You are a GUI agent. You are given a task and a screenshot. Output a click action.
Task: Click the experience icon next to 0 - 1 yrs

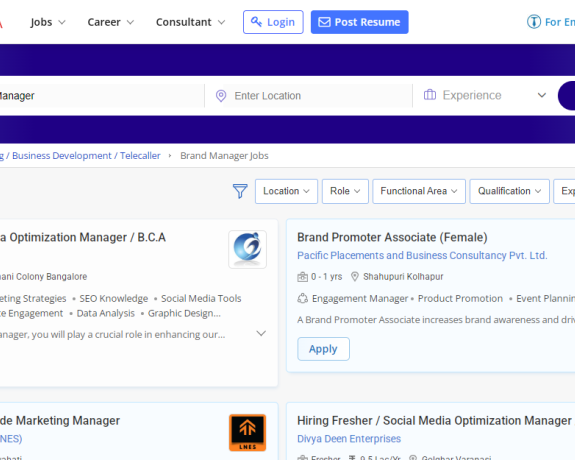303,277
